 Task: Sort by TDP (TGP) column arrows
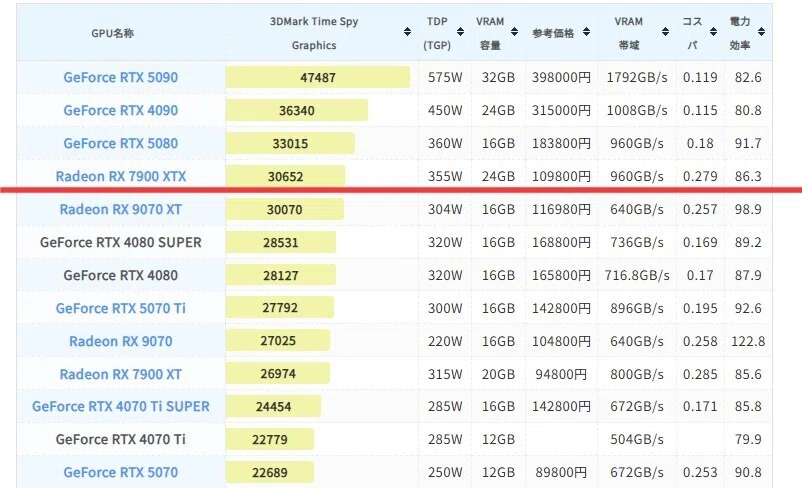point(460,32)
